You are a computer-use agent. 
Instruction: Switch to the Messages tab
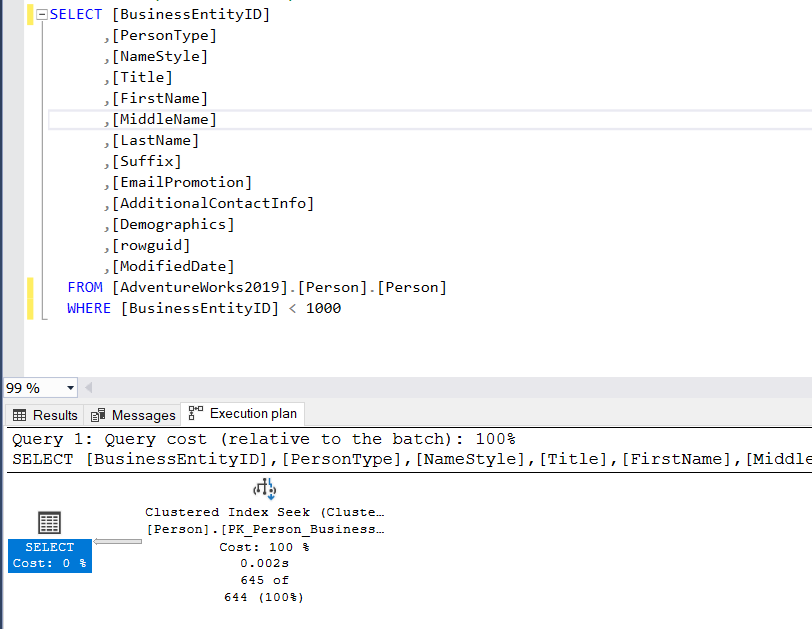pos(133,415)
